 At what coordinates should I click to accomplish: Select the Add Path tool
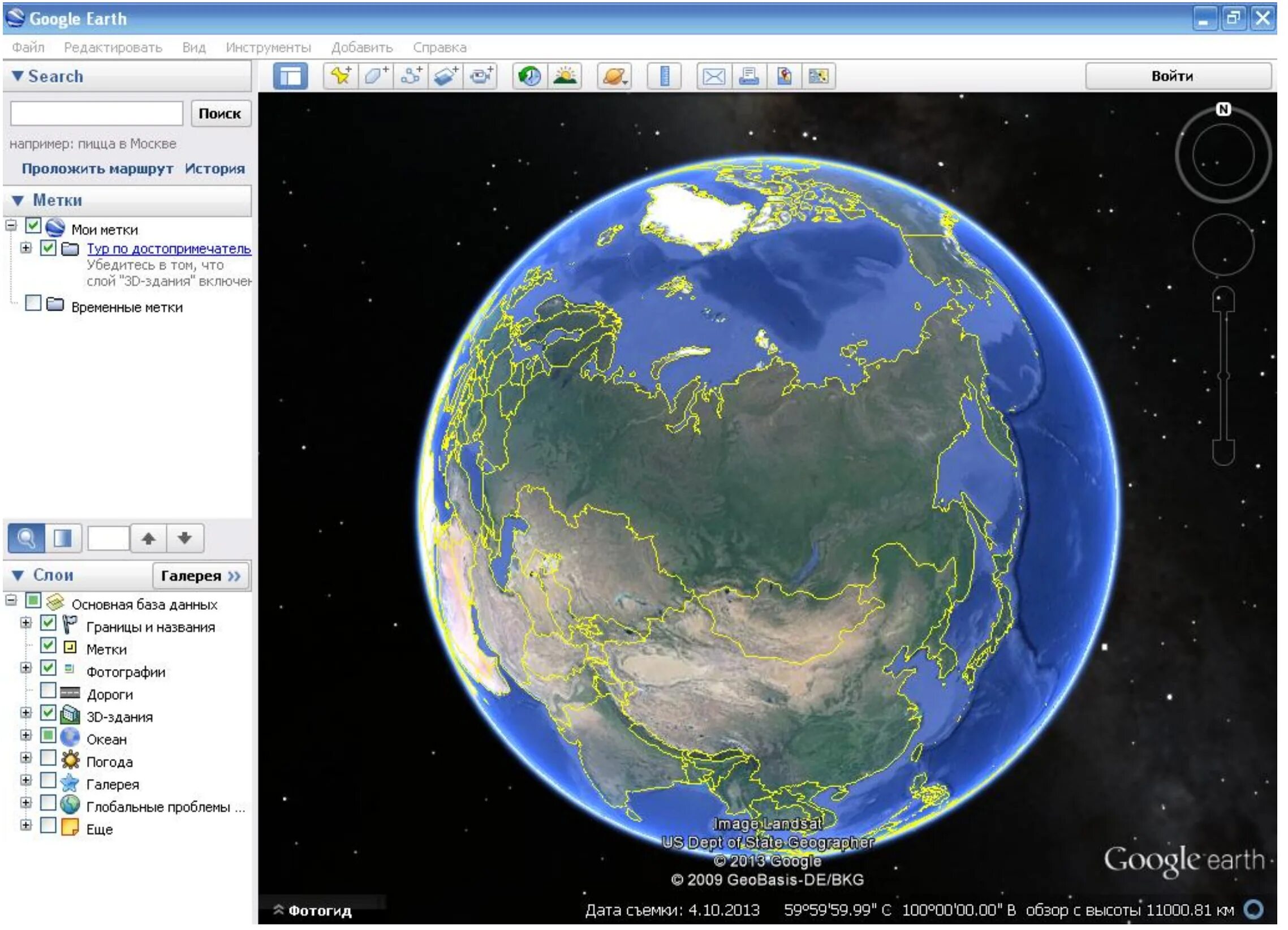click(411, 76)
